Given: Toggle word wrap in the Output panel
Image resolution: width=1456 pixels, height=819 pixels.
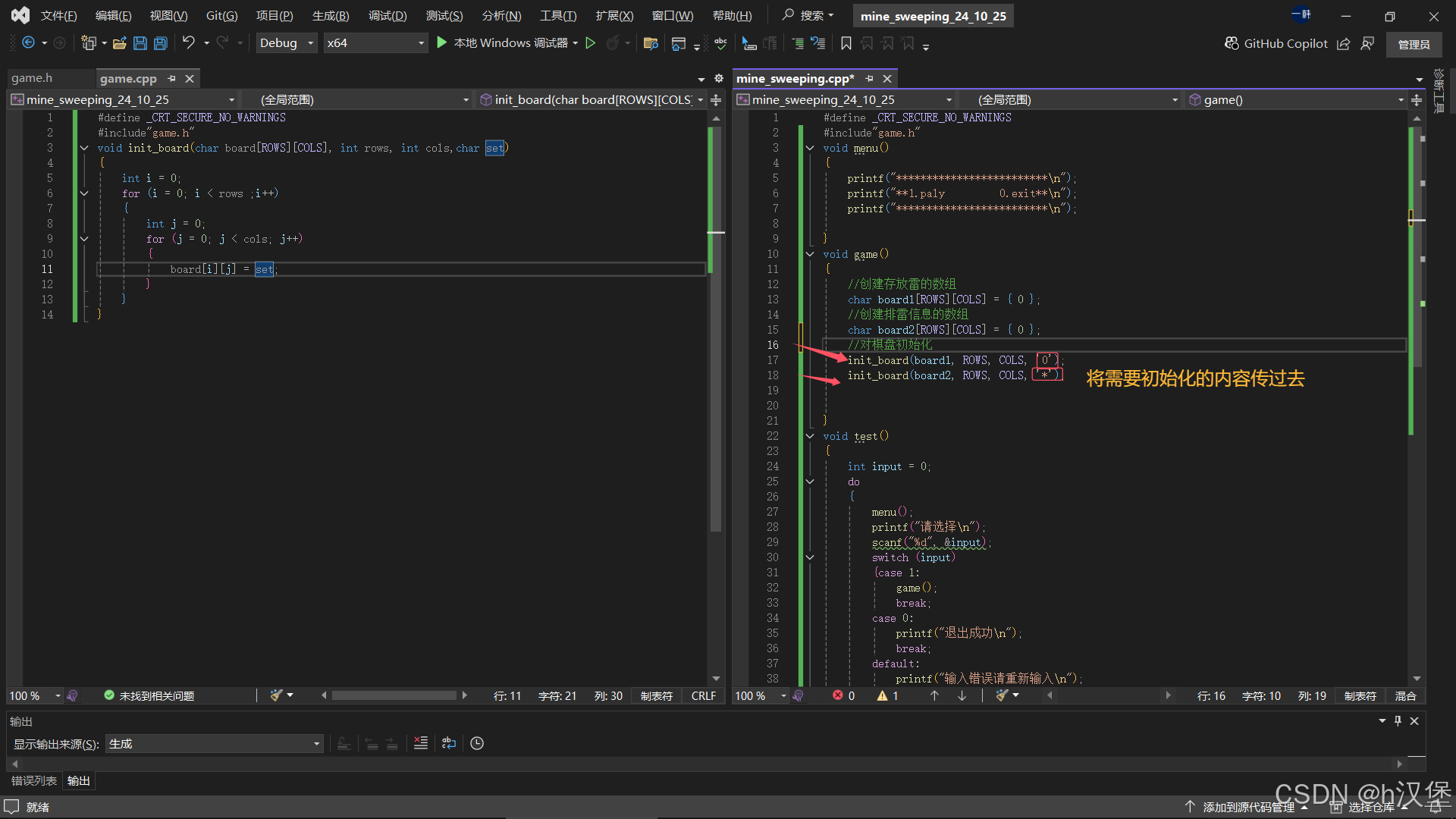Looking at the screenshot, I should click(x=449, y=743).
